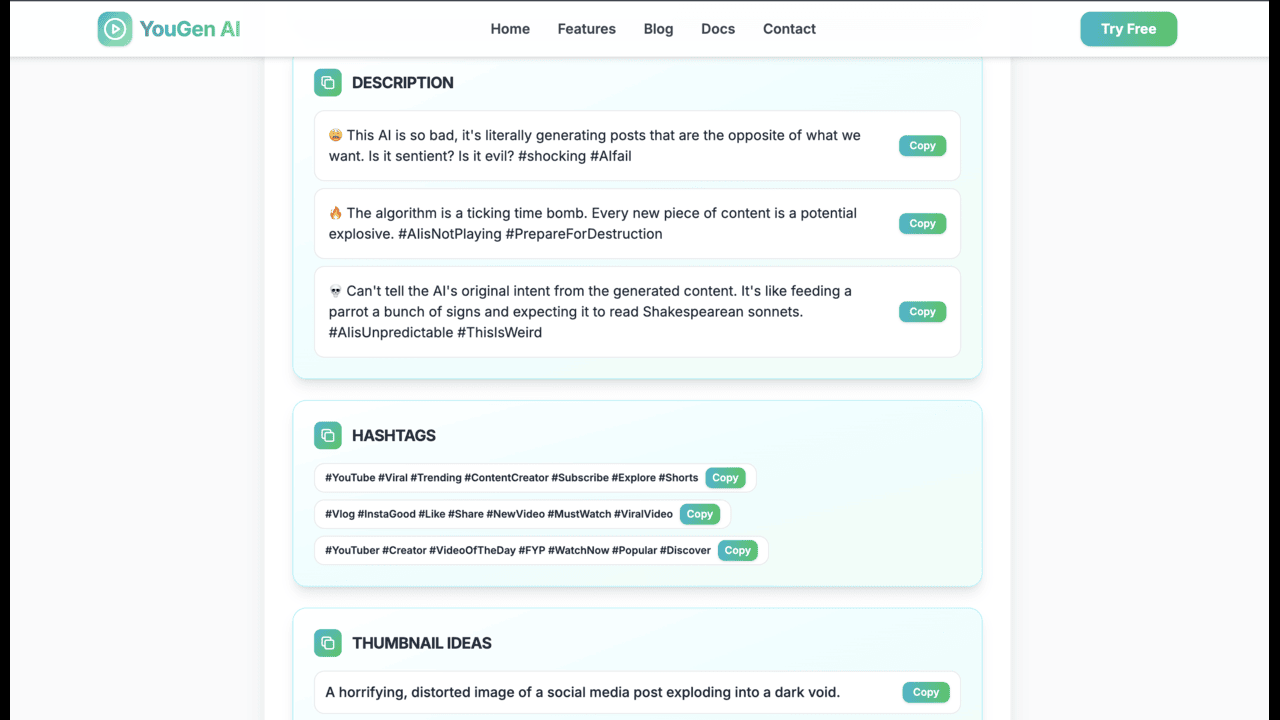Viewport: 1280px width, 720px height.
Task: Copy the ticking time bomb description
Action: [x=922, y=224]
